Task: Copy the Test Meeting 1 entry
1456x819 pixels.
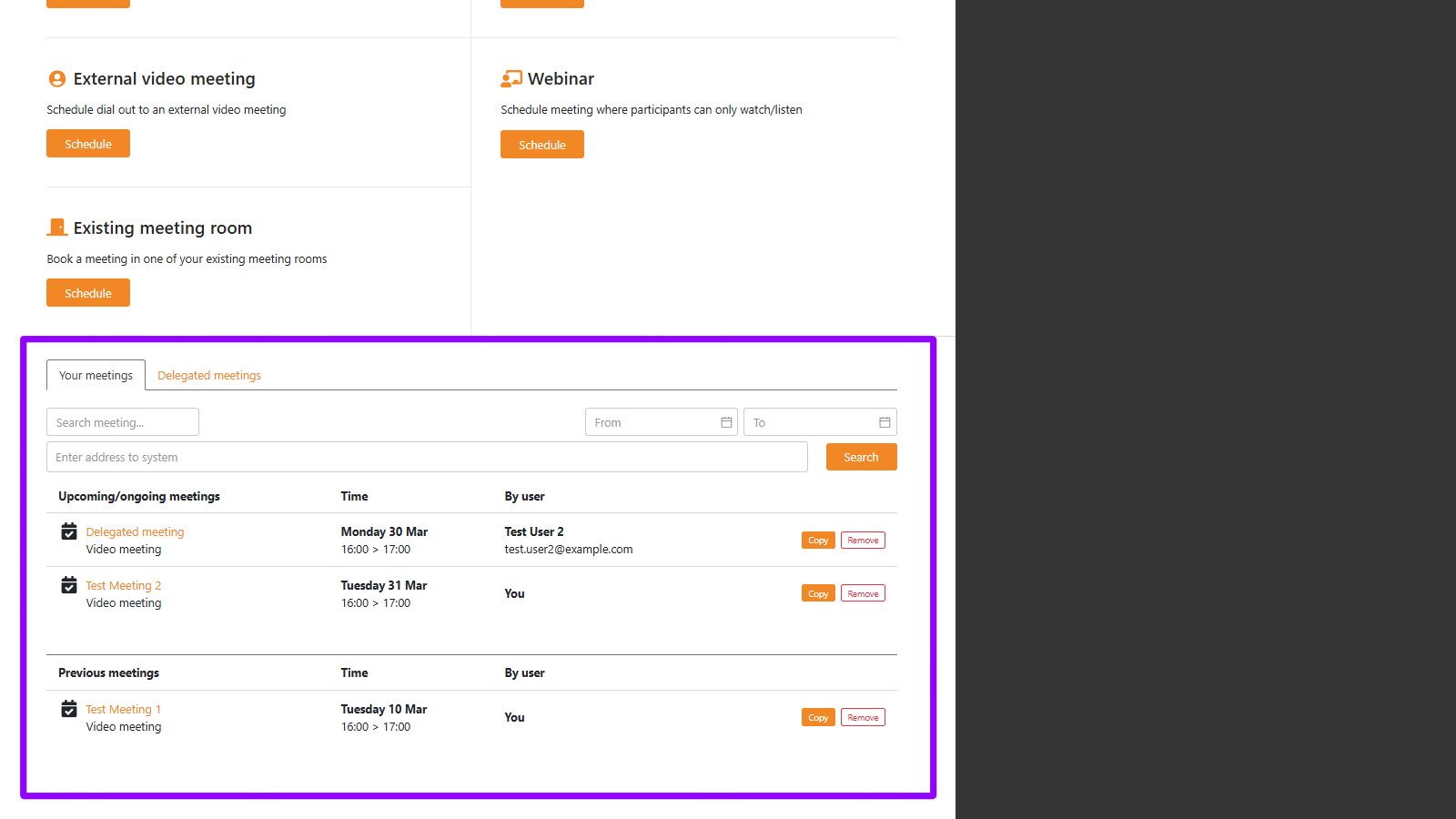Action: click(818, 718)
